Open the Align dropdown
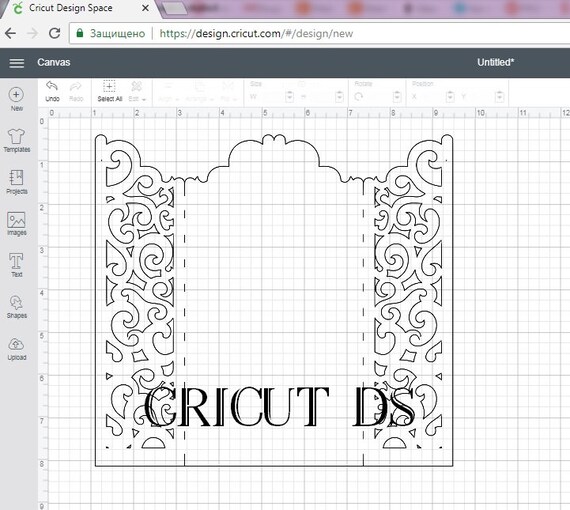The height and width of the screenshot is (510, 570). coord(168,92)
